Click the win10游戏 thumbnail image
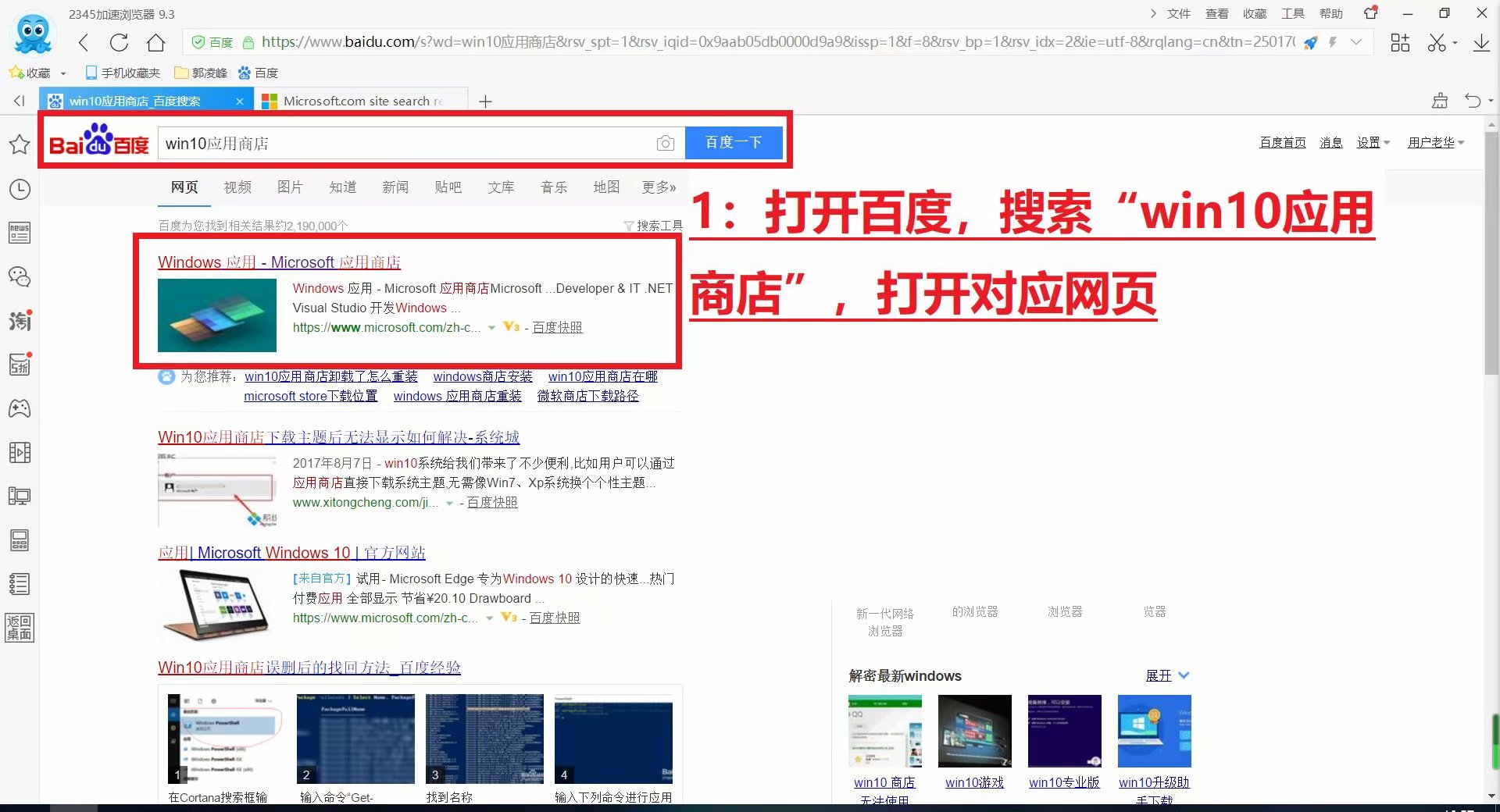The image size is (1500, 812). tap(974, 731)
